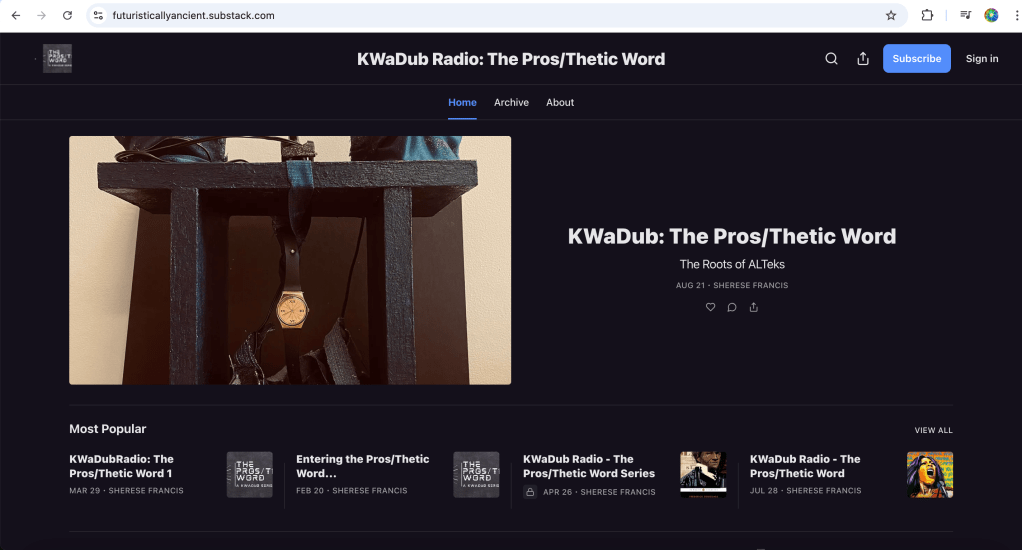The image size is (1022, 550).
Task: Open the media control icon in toolbar
Action: (966, 16)
